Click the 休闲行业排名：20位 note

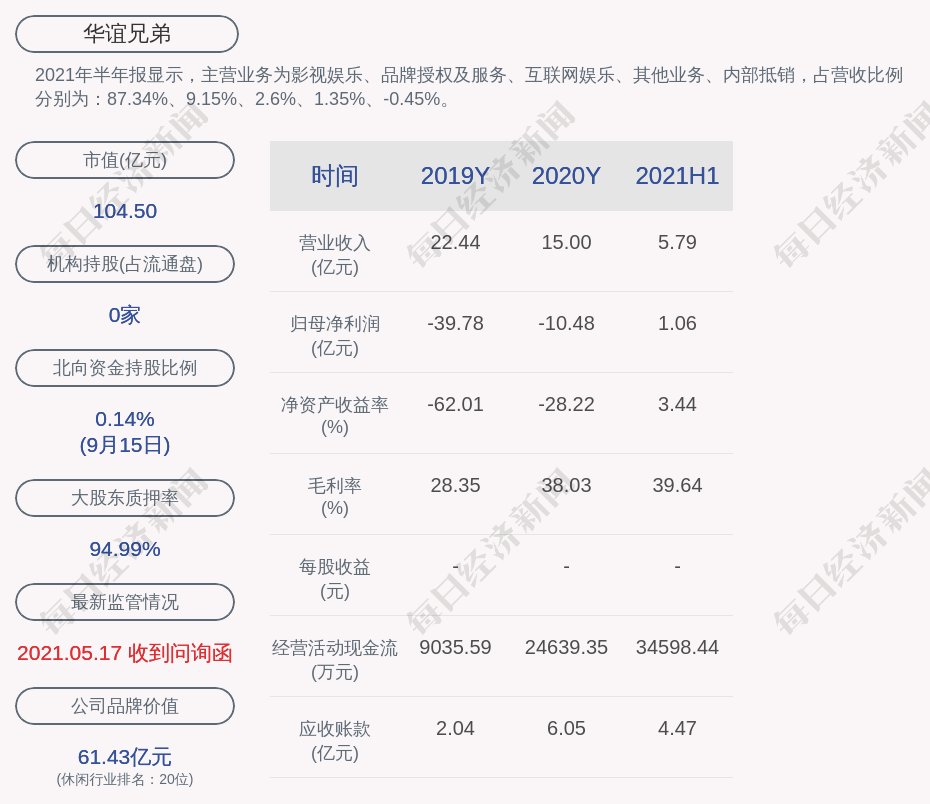tap(125, 779)
